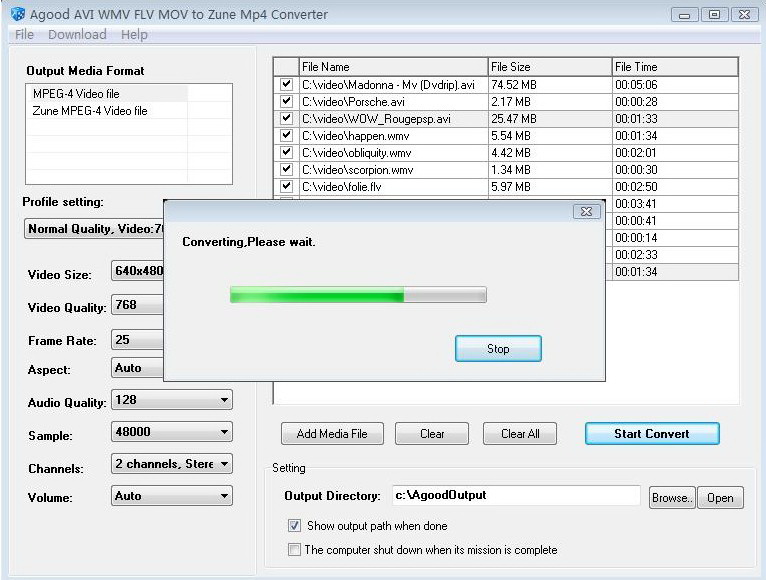Open the Download menu
Image resolution: width=766 pixels, height=580 pixels.
77,35
